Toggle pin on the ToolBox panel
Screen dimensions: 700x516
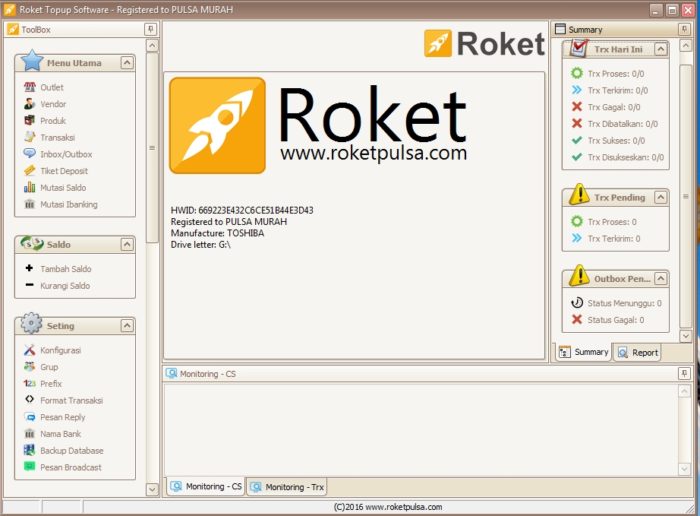[150, 29]
